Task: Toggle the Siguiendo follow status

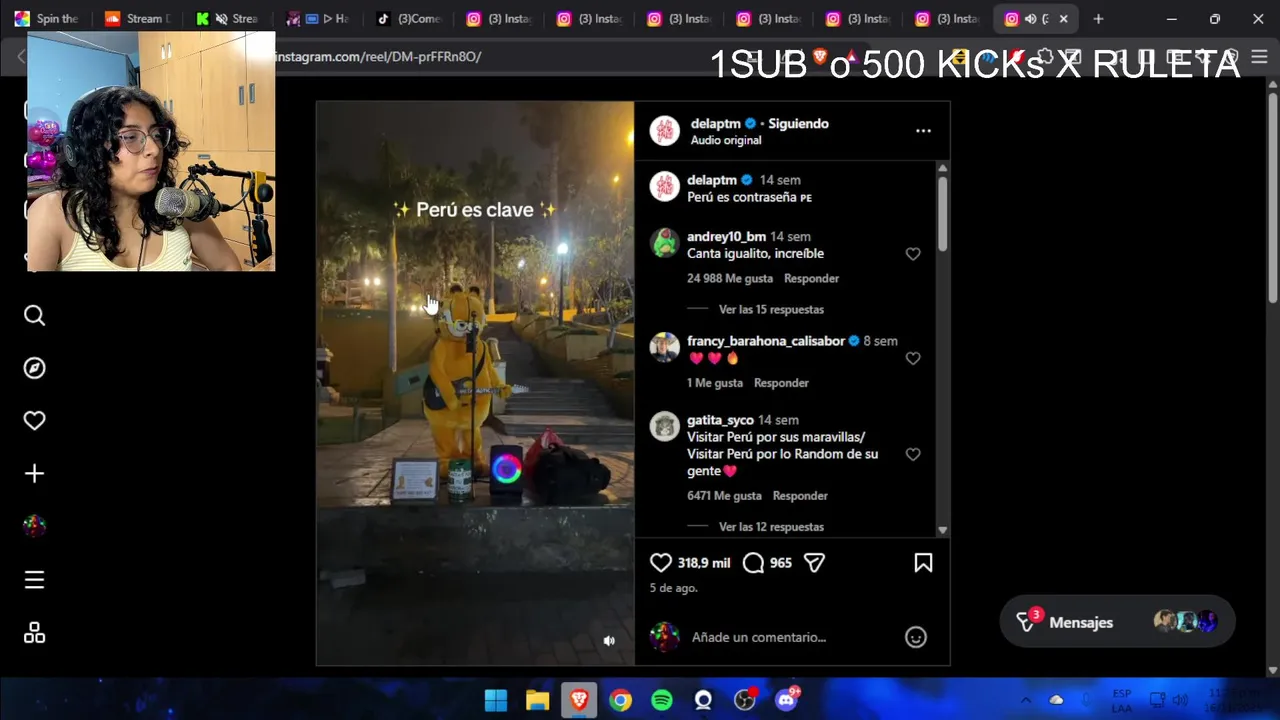Action: coord(798,123)
